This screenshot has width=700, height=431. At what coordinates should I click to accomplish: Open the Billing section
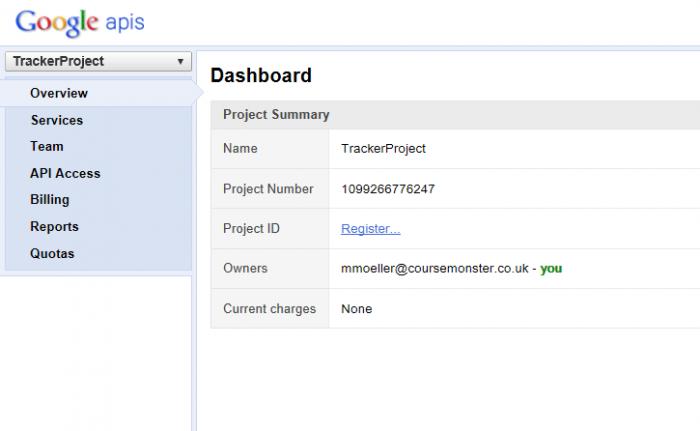pyautogui.click(x=50, y=200)
